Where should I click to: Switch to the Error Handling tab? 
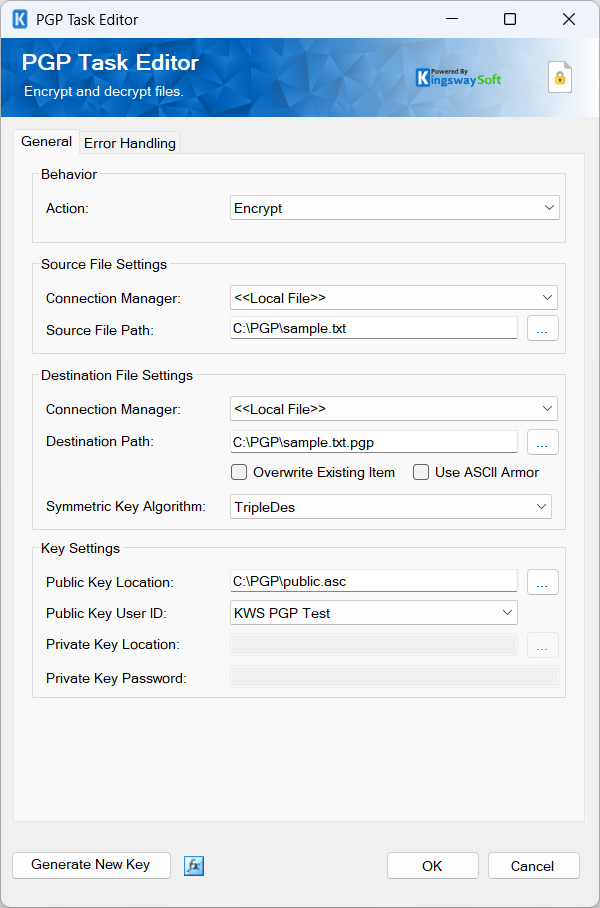click(130, 143)
